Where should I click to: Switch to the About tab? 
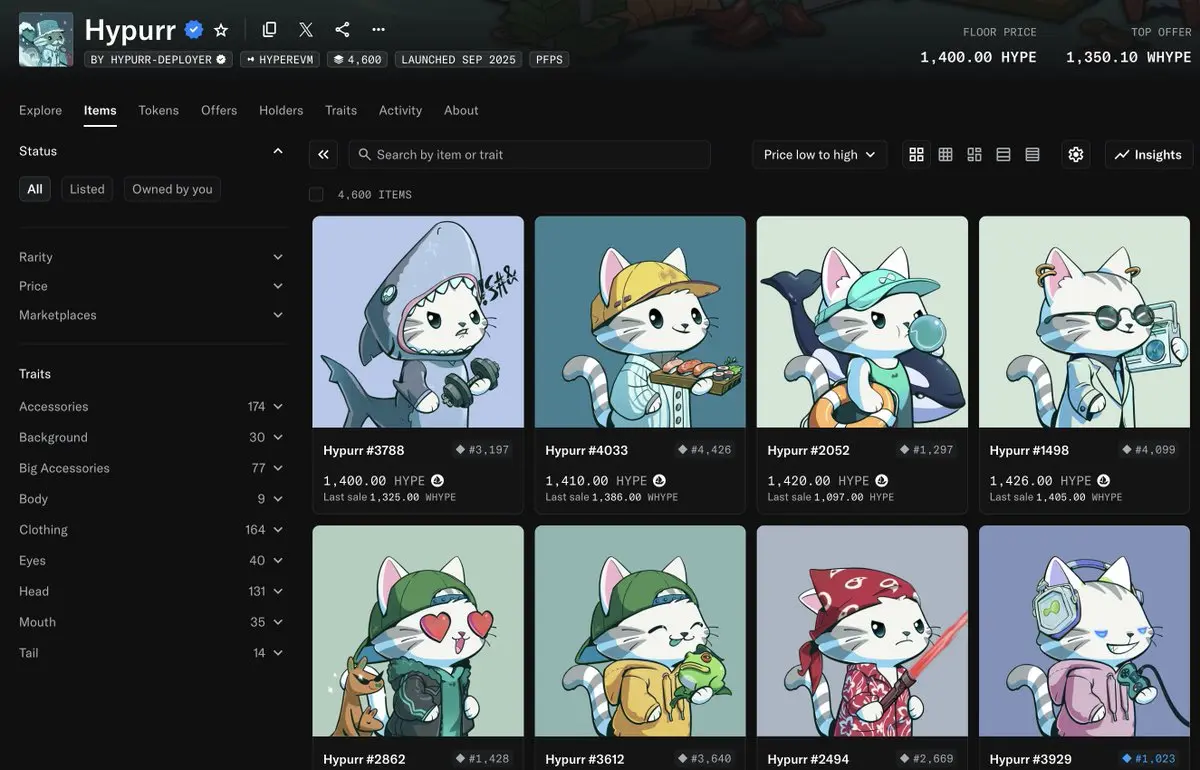click(461, 110)
